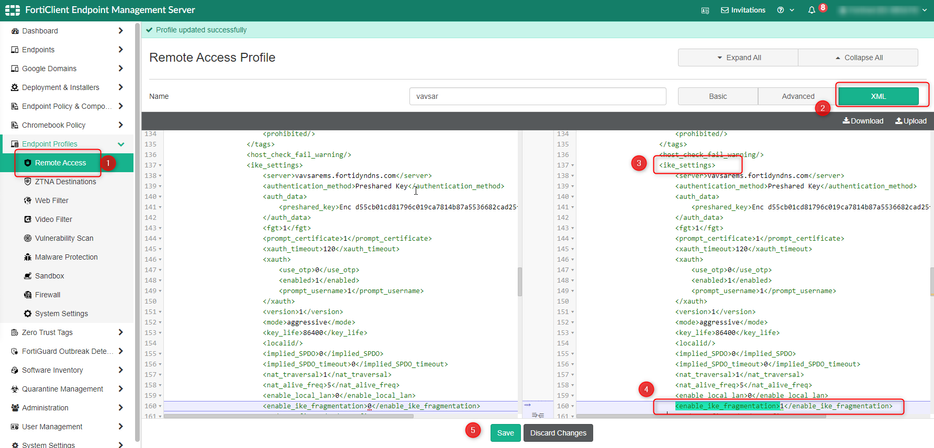The image size is (934, 448).
Task: Click the Endpoints sidebar icon
Action: pos(15,49)
